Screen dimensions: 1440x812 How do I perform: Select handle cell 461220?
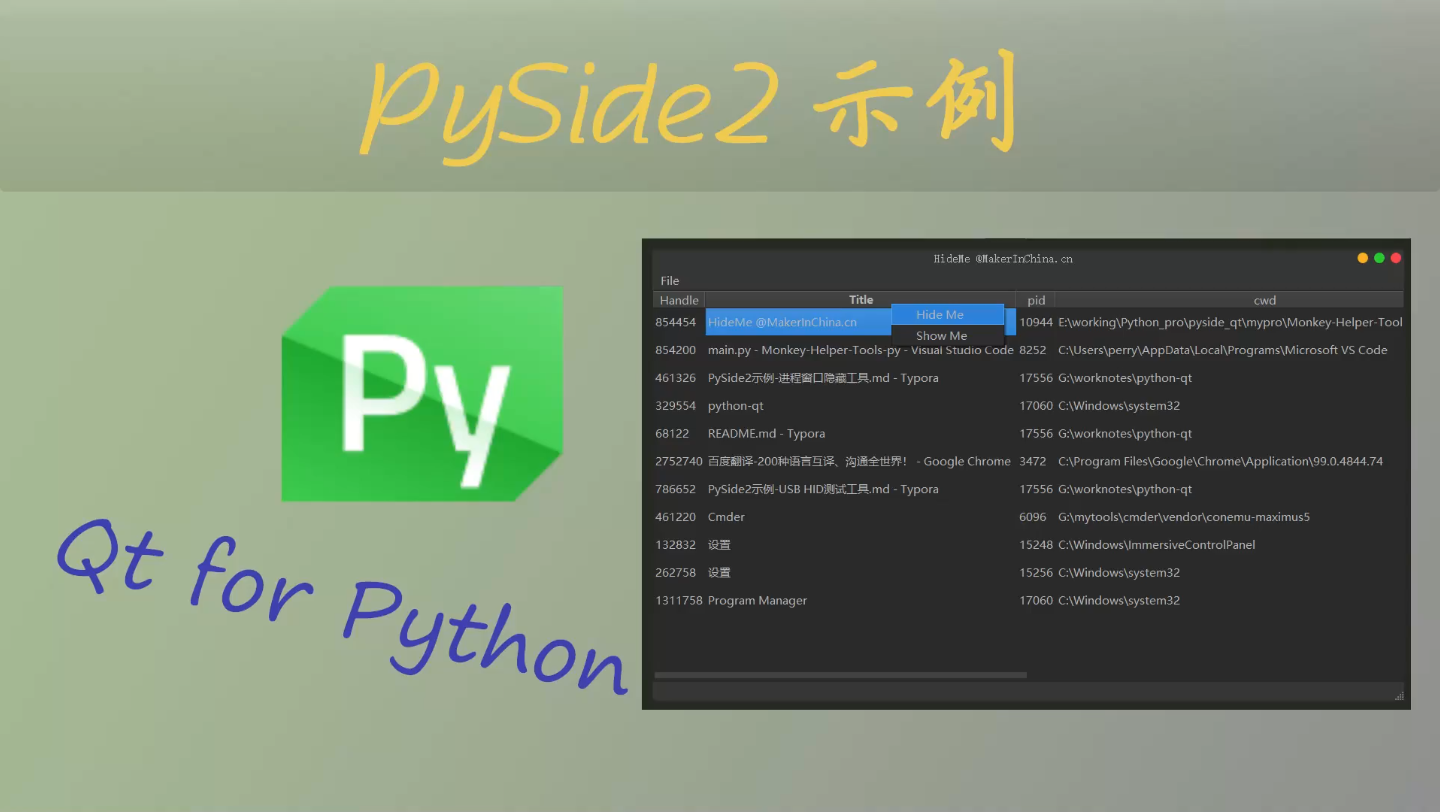(679, 517)
